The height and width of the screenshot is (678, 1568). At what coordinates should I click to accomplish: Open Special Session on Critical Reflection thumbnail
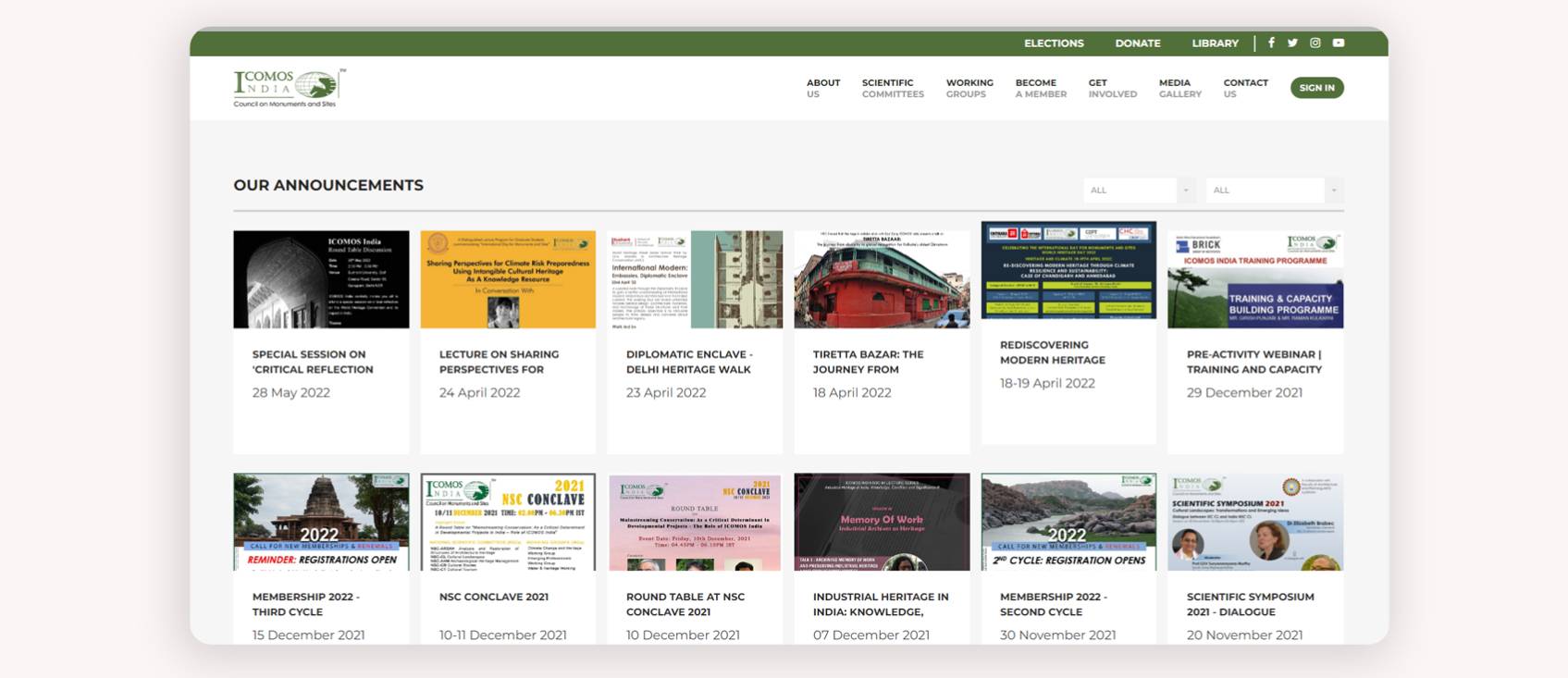[321, 279]
